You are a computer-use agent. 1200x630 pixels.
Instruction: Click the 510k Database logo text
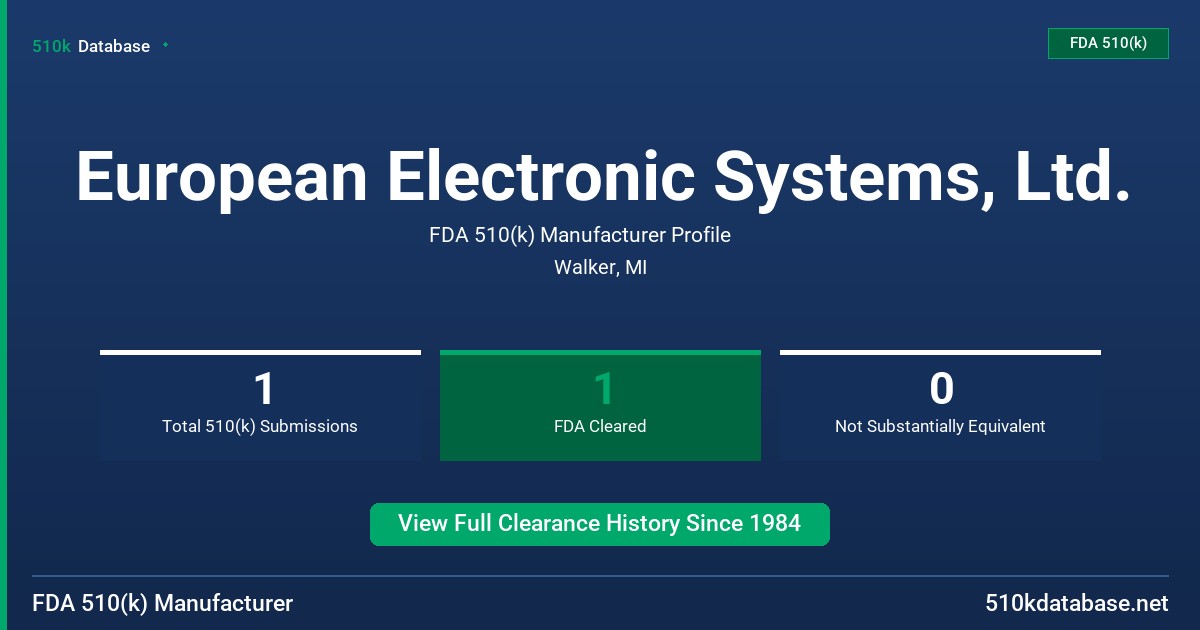(x=91, y=46)
